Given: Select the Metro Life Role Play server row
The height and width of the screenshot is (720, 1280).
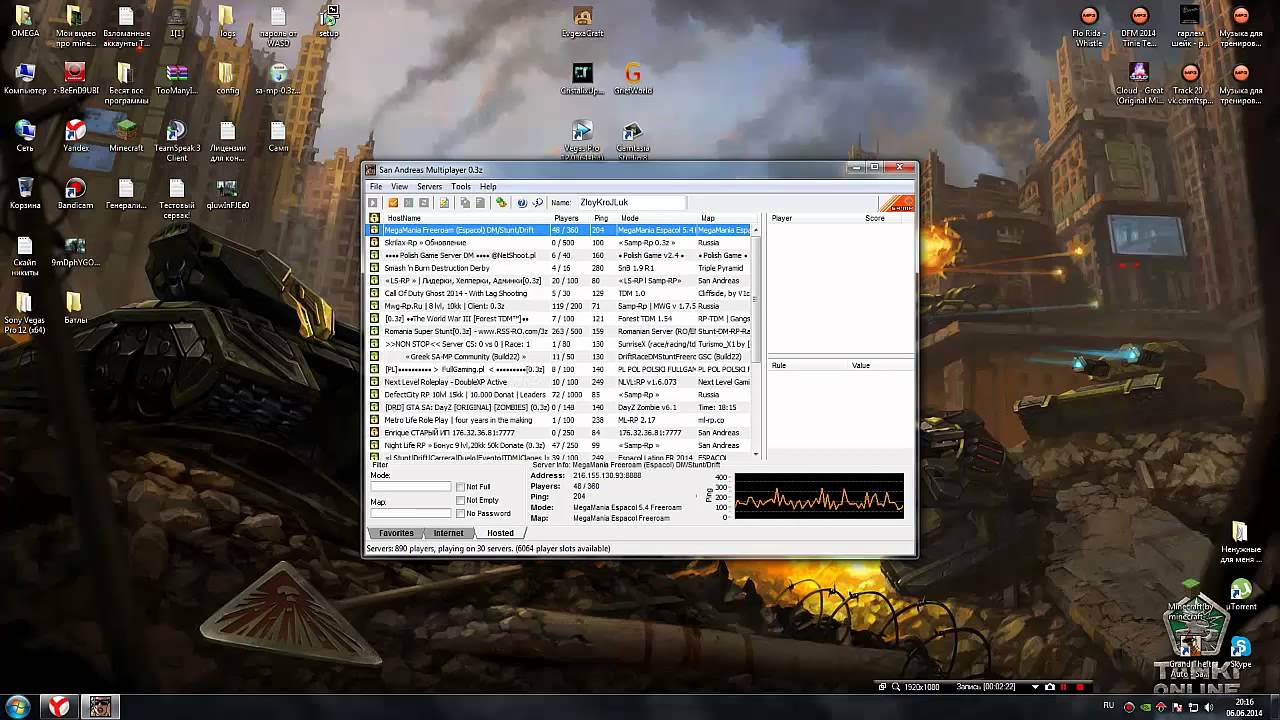Looking at the screenshot, I should coord(560,420).
